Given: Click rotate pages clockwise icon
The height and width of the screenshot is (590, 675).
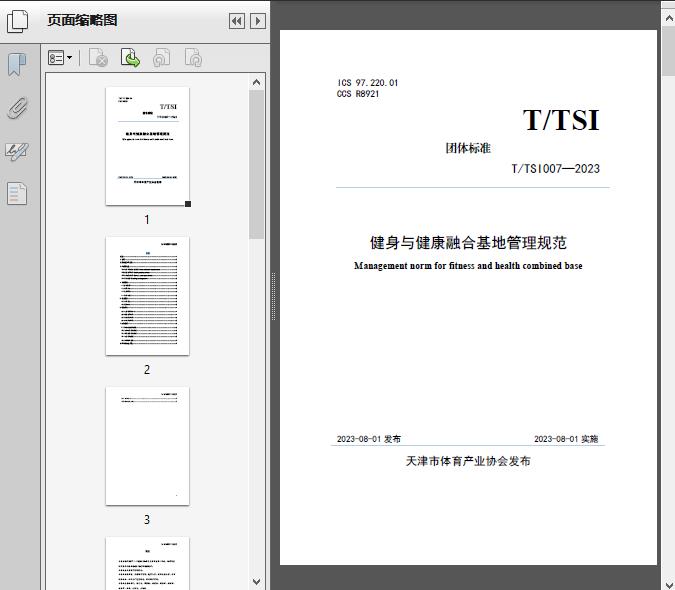Looking at the screenshot, I should click(x=193, y=58).
